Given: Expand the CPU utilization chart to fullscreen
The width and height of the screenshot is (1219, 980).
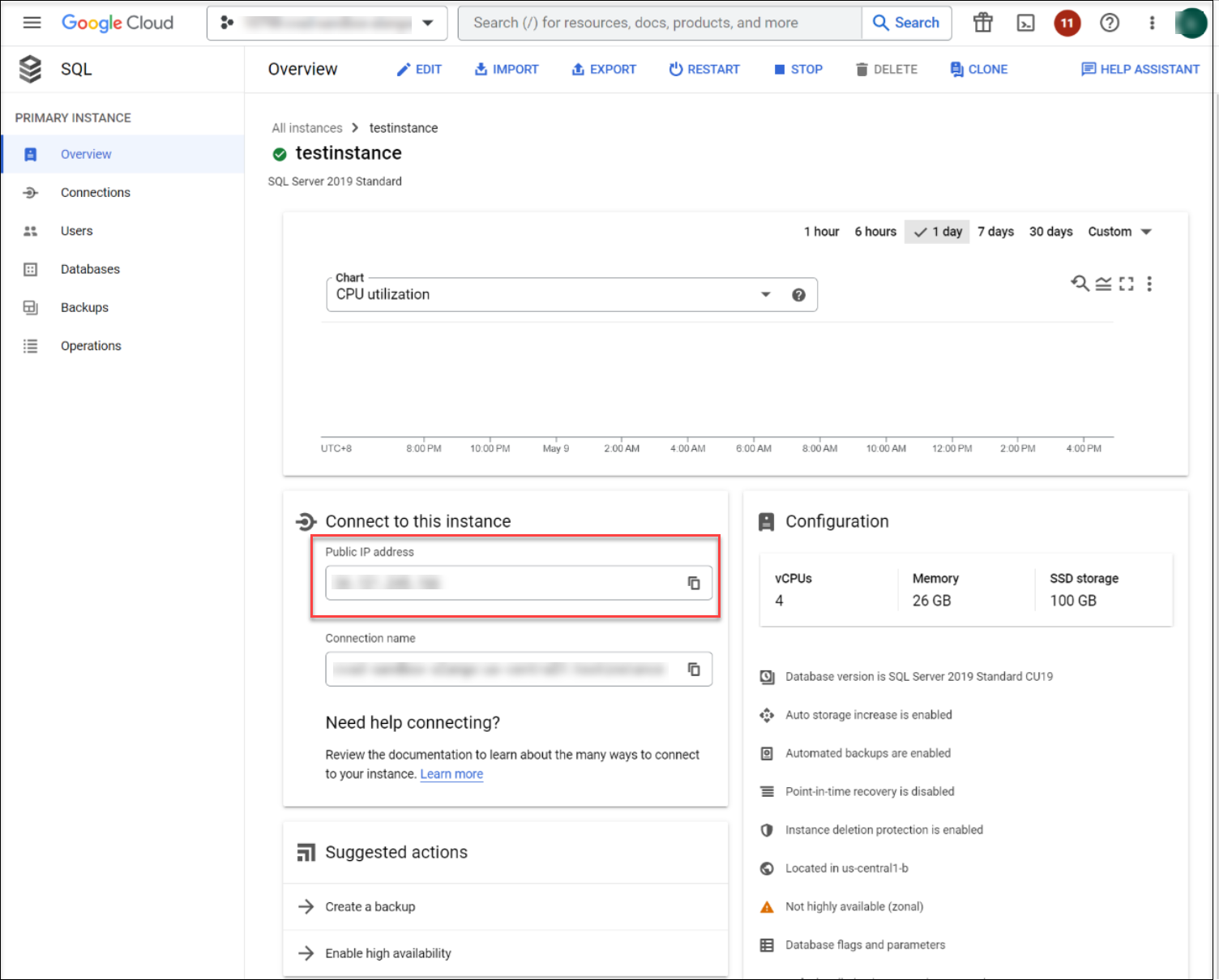Looking at the screenshot, I should click(1126, 284).
